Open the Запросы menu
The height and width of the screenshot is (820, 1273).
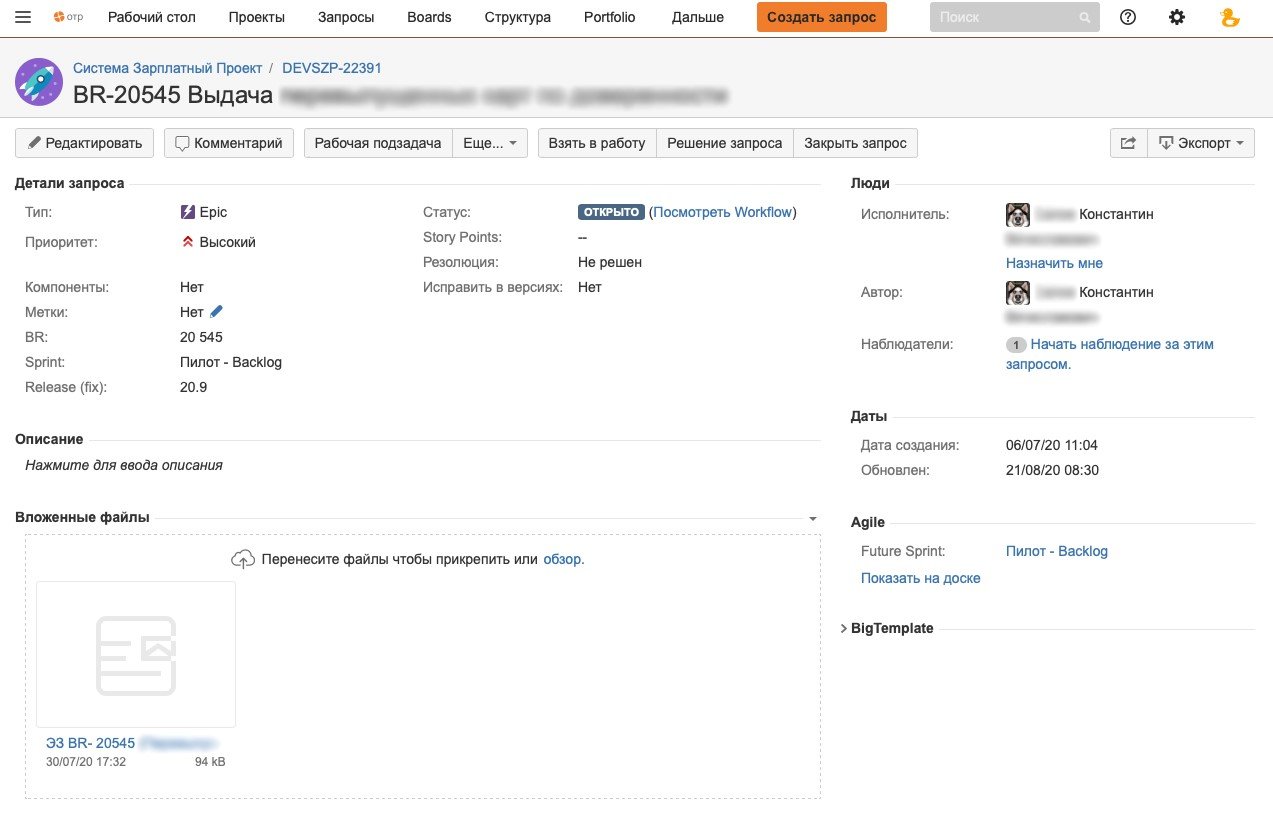point(346,17)
